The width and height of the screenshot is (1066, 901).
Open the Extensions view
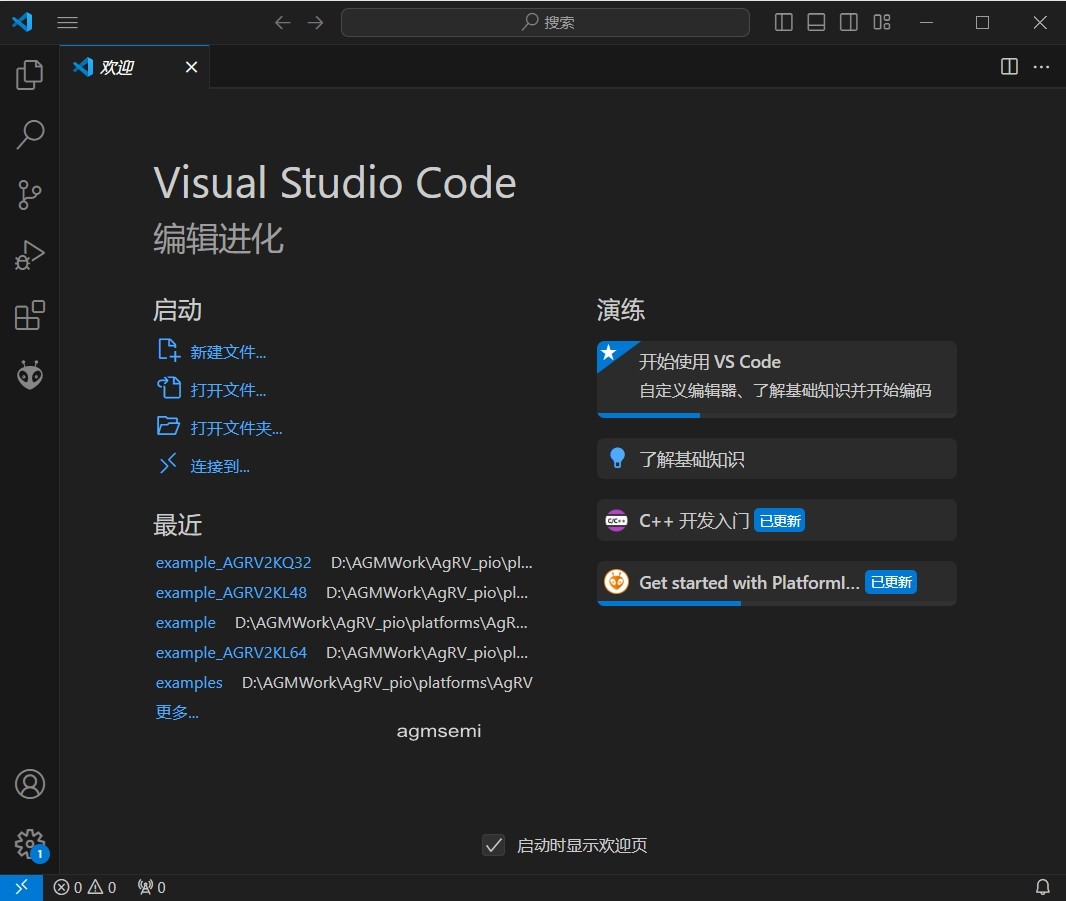point(29,315)
